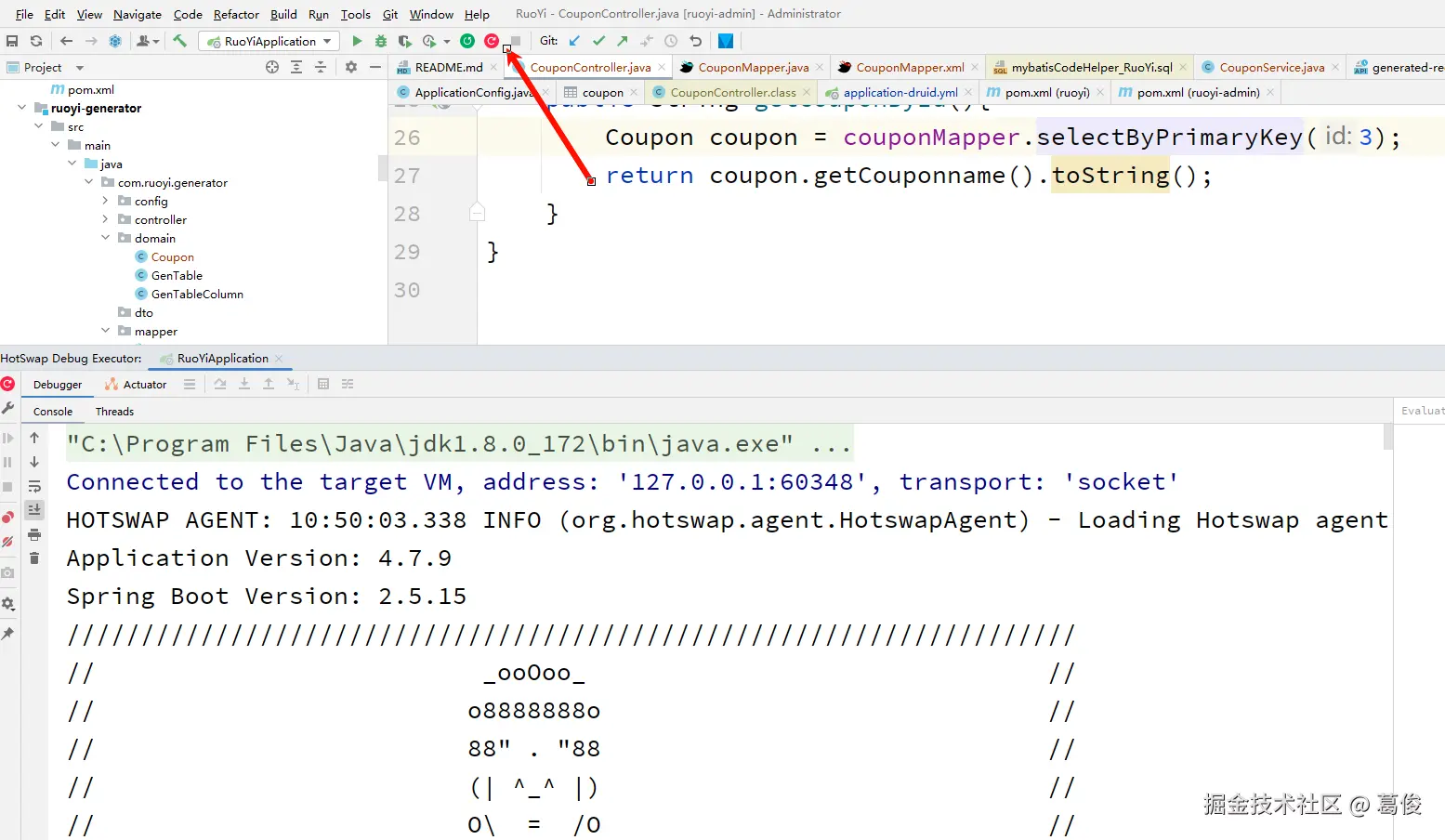Push changes using the Git arrow icon

[622, 40]
